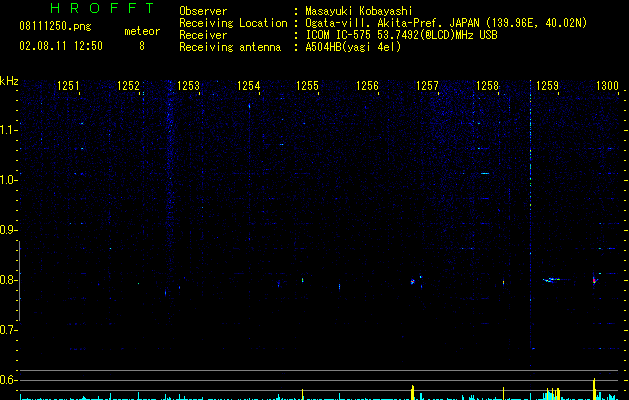Click the 1257 time marker
Screen dimensions: 629x400
tap(427, 86)
